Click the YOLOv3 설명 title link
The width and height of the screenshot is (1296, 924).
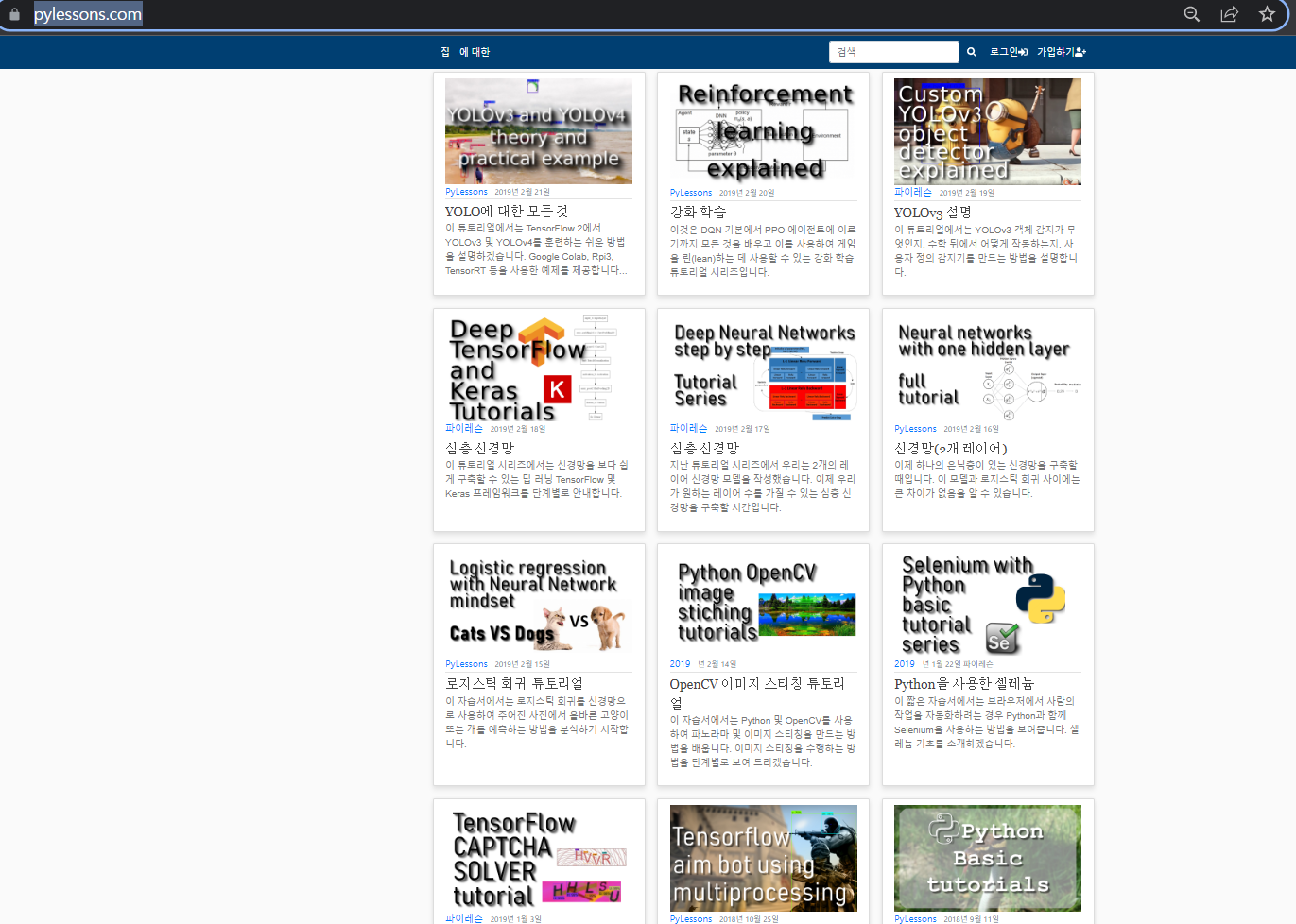[933, 213]
